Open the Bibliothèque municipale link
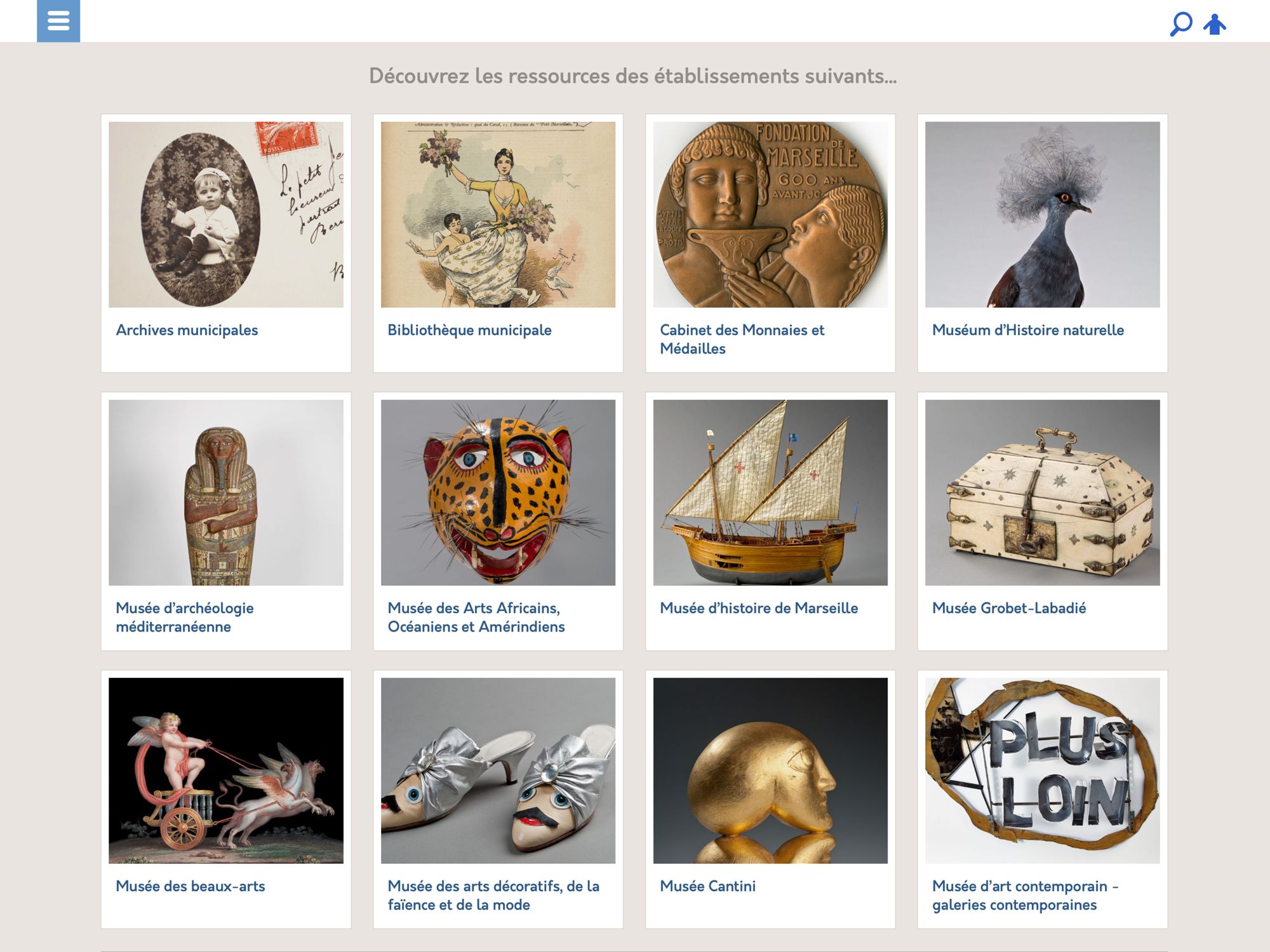The image size is (1270, 952). 469,330
